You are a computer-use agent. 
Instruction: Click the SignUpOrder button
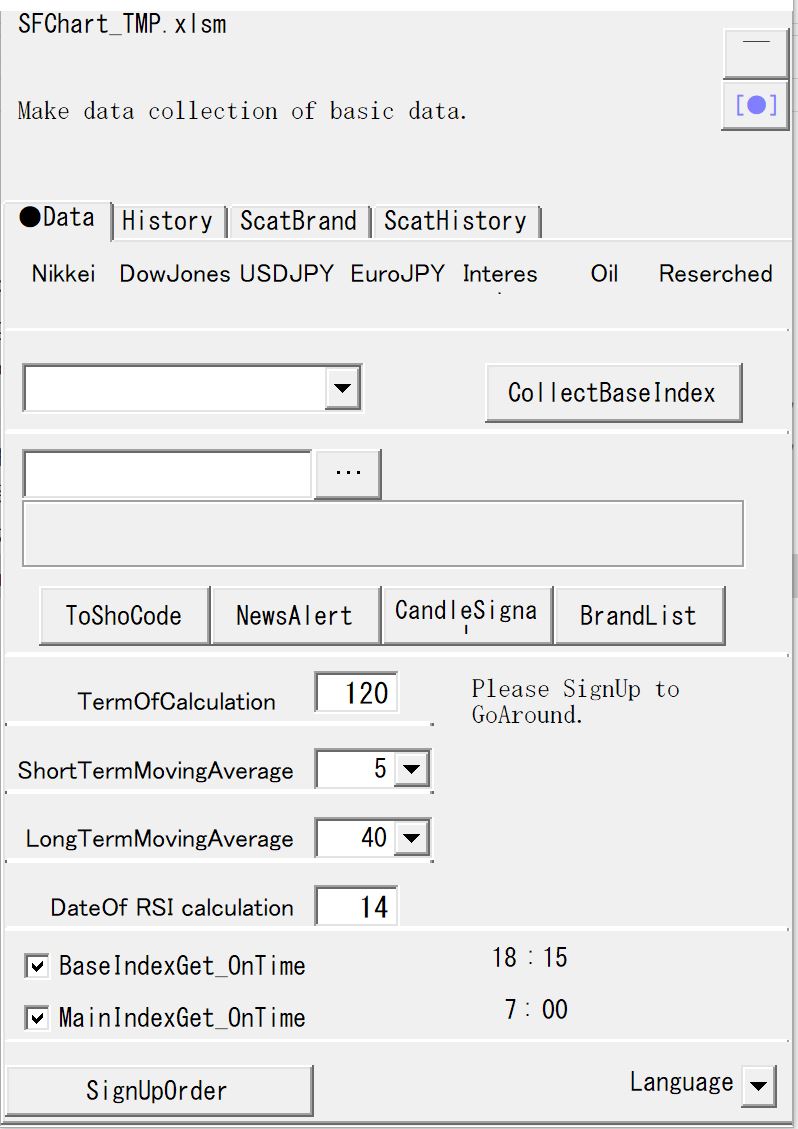[x=158, y=1090]
